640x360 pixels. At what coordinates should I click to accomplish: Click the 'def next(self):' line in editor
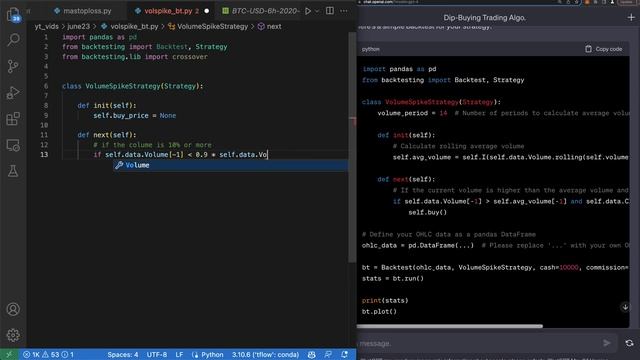(x=107, y=135)
